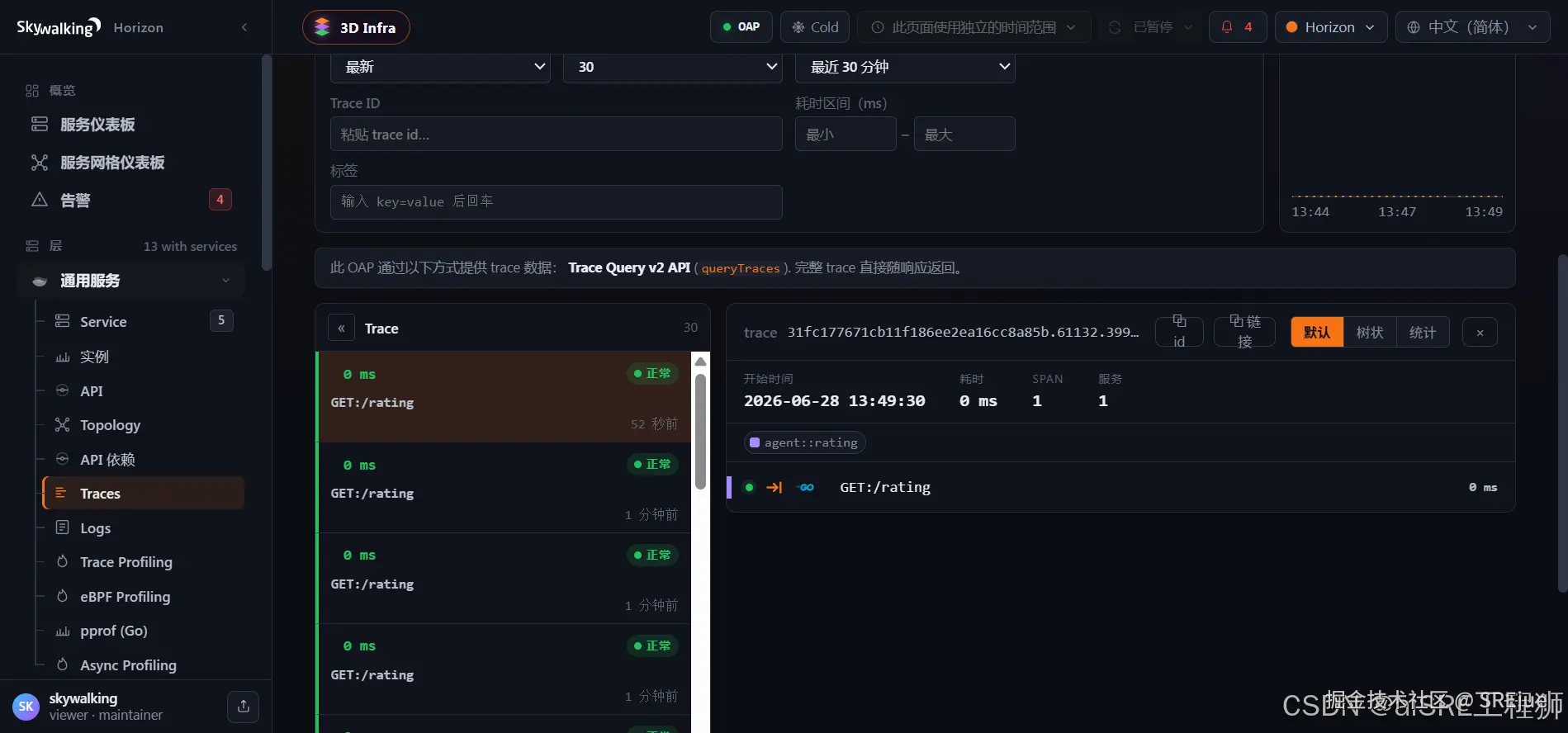Toggle the Cold data button
This screenshot has height=733, width=1568.
[815, 27]
